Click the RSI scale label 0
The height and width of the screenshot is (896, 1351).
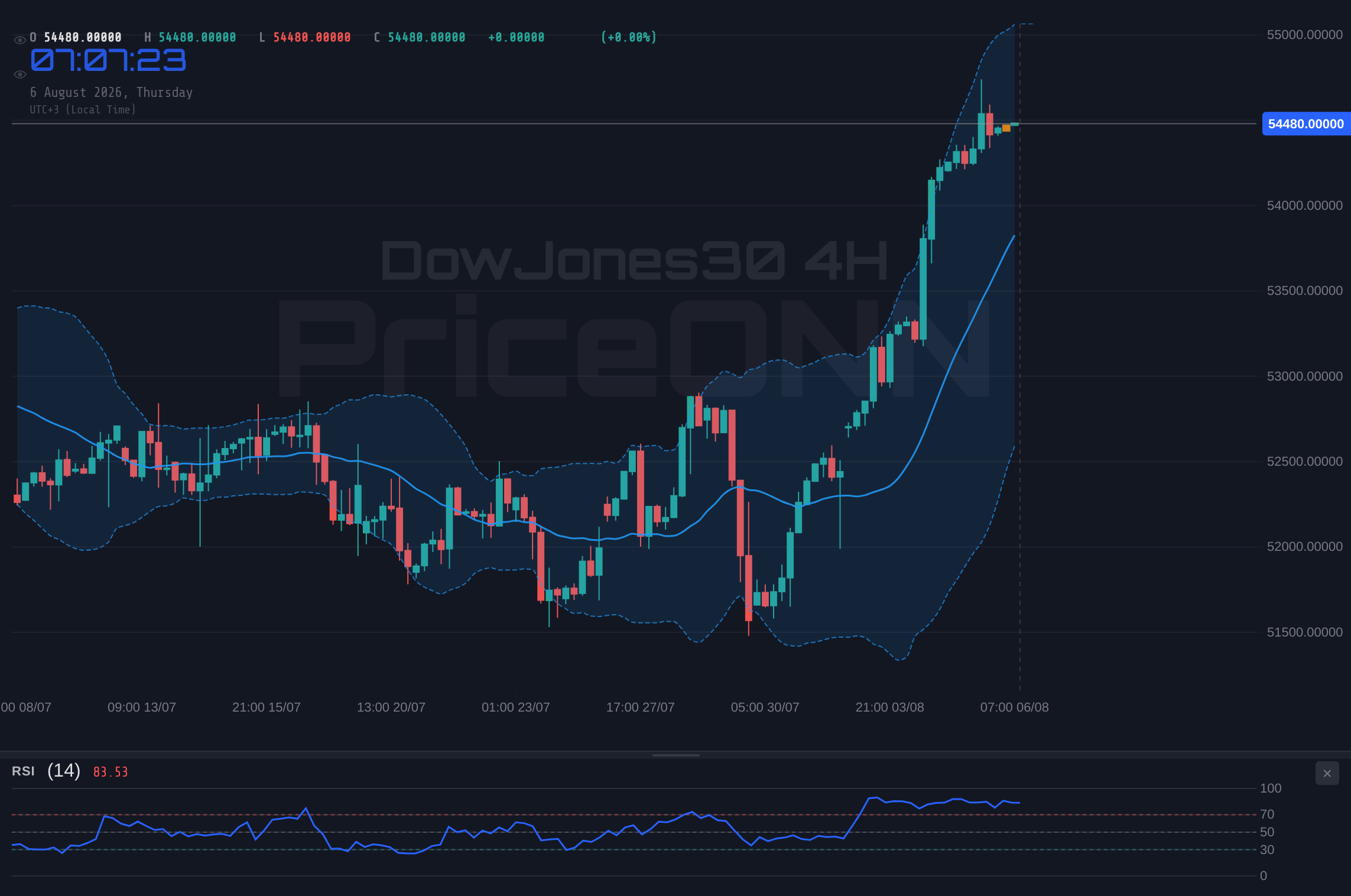pos(1264,876)
